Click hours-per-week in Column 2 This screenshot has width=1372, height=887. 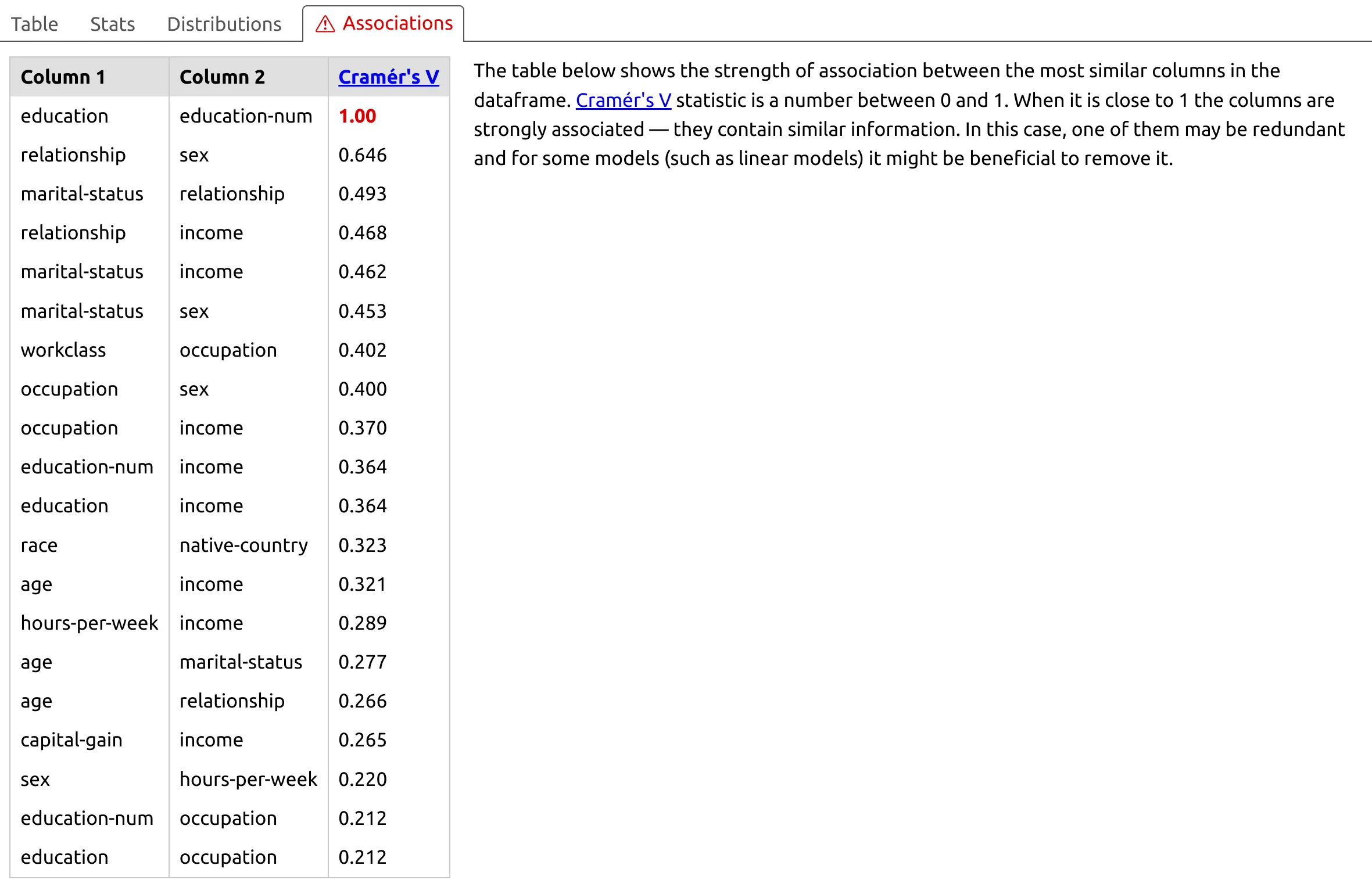248,779
